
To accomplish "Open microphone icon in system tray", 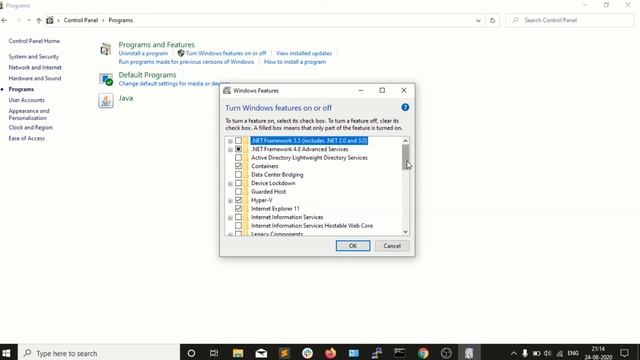I will pyautogui.click(x=525, y=353).
